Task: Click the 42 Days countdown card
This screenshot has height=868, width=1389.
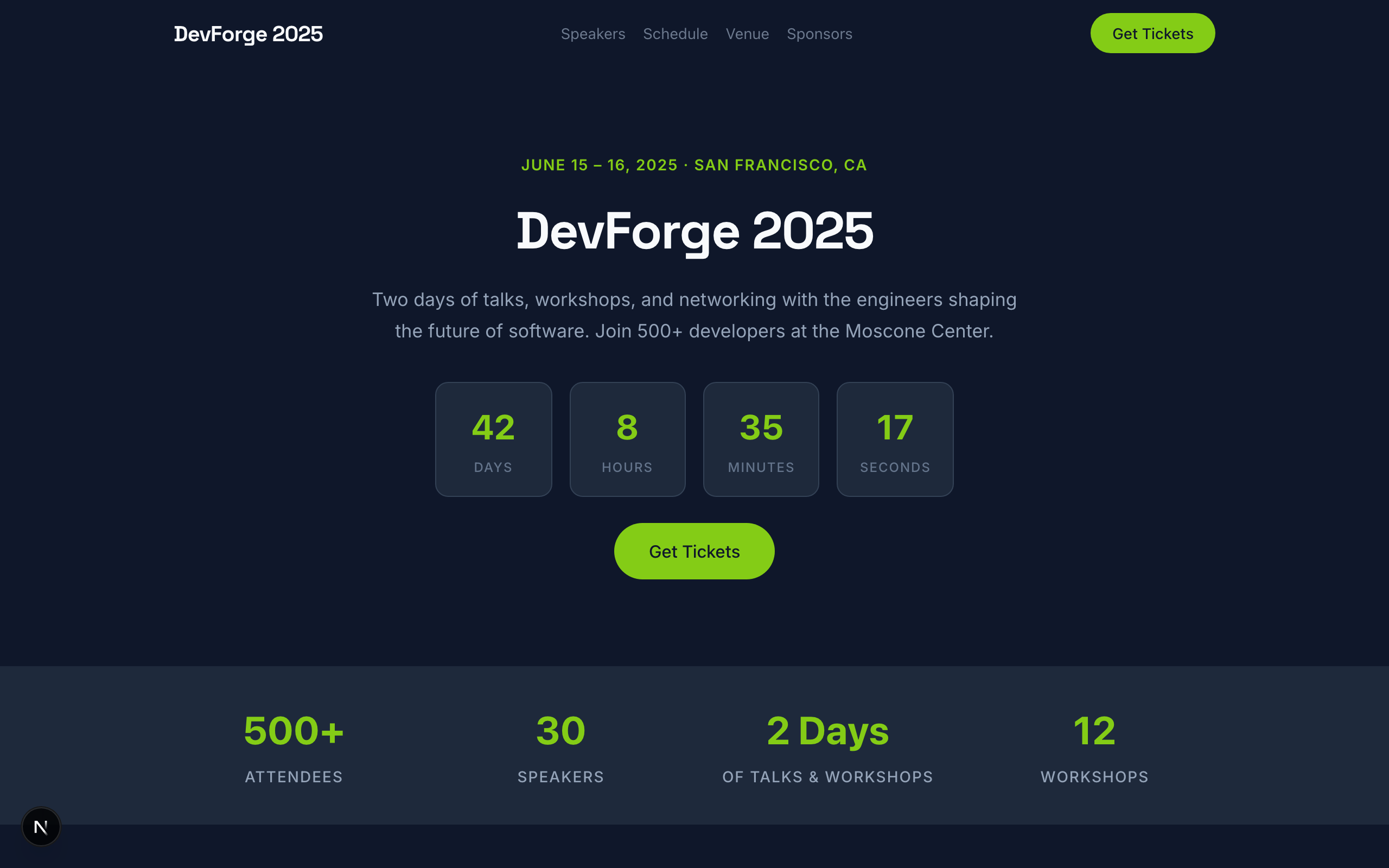Action: coord(493,439)
